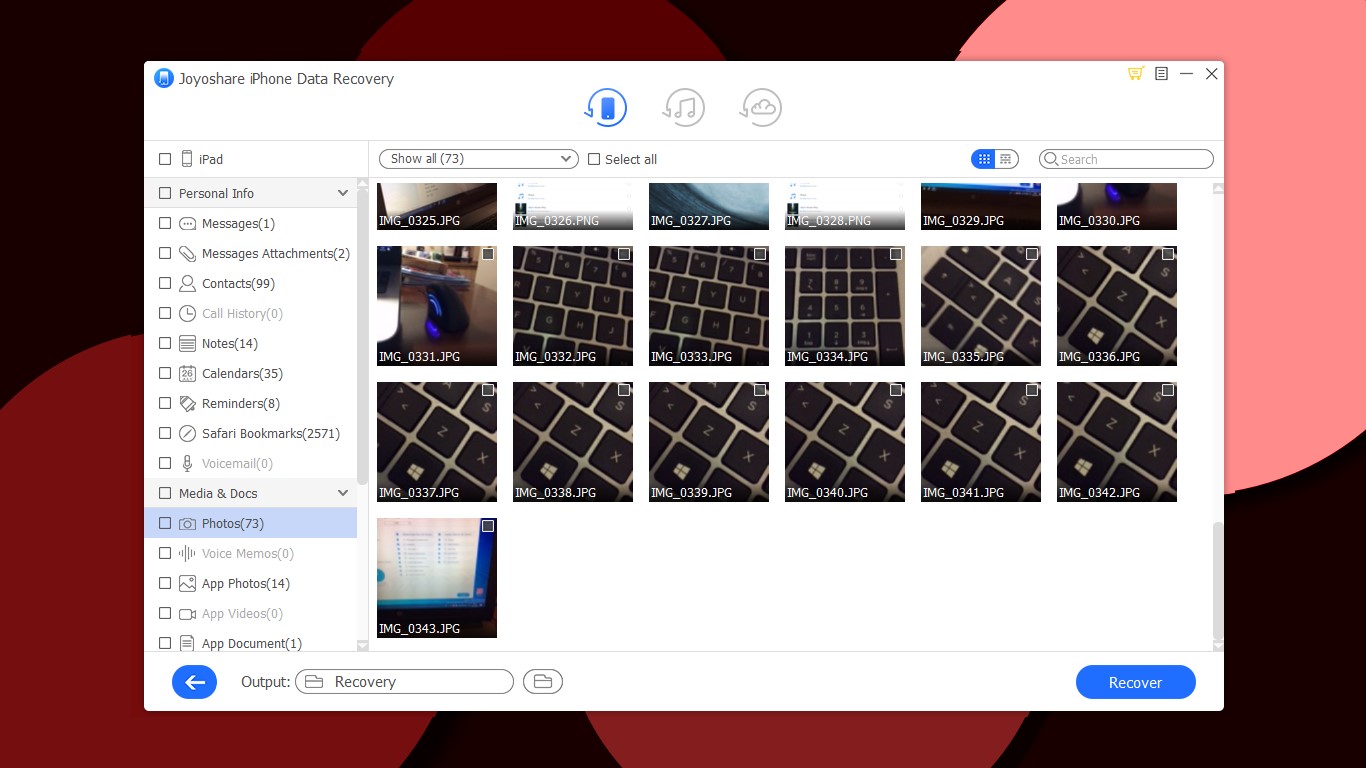Open Calendars(35) category

coord(242,374)
